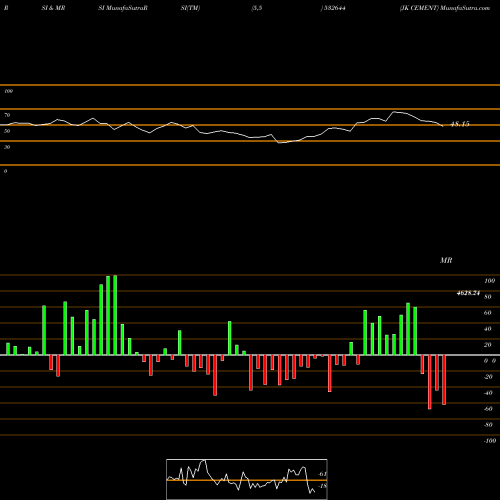Screen dimensions: 500x500
Task: Click the SI MunafaSutraR header text
Action: (123, 8)
